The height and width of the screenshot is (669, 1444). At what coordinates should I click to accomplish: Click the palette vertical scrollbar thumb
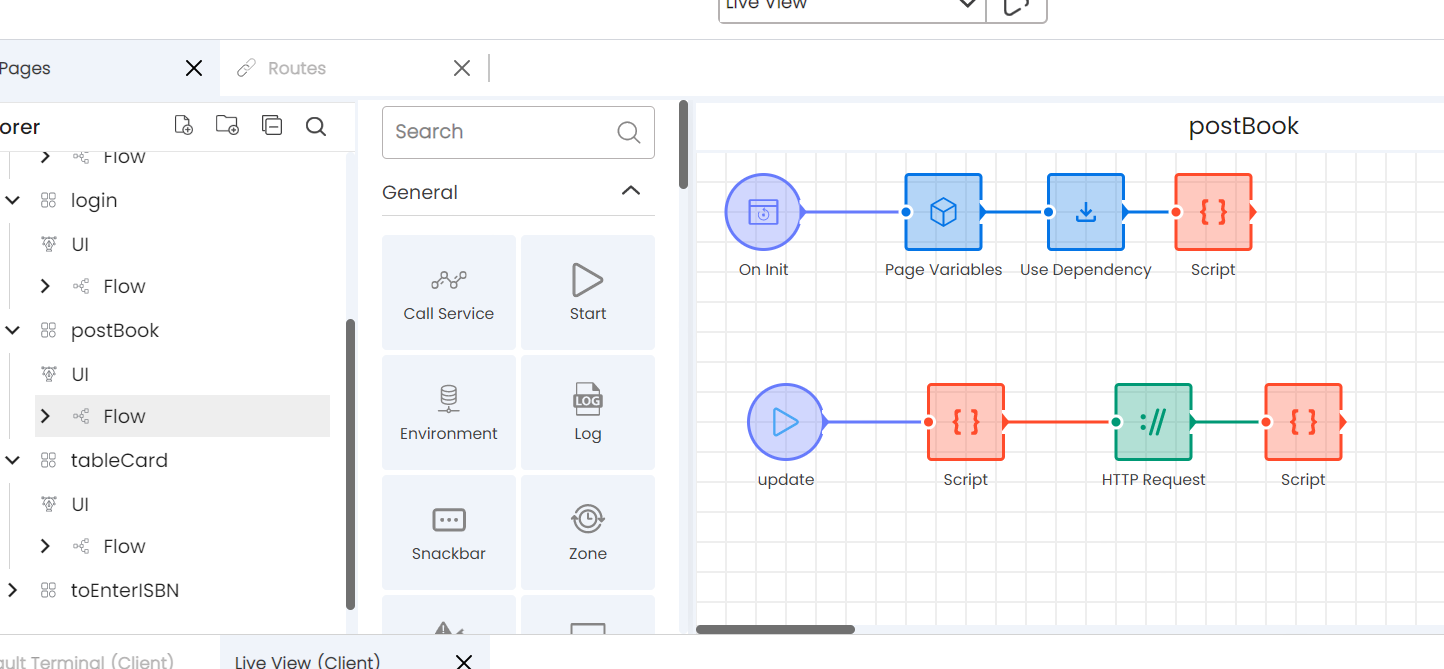(683, 144)
